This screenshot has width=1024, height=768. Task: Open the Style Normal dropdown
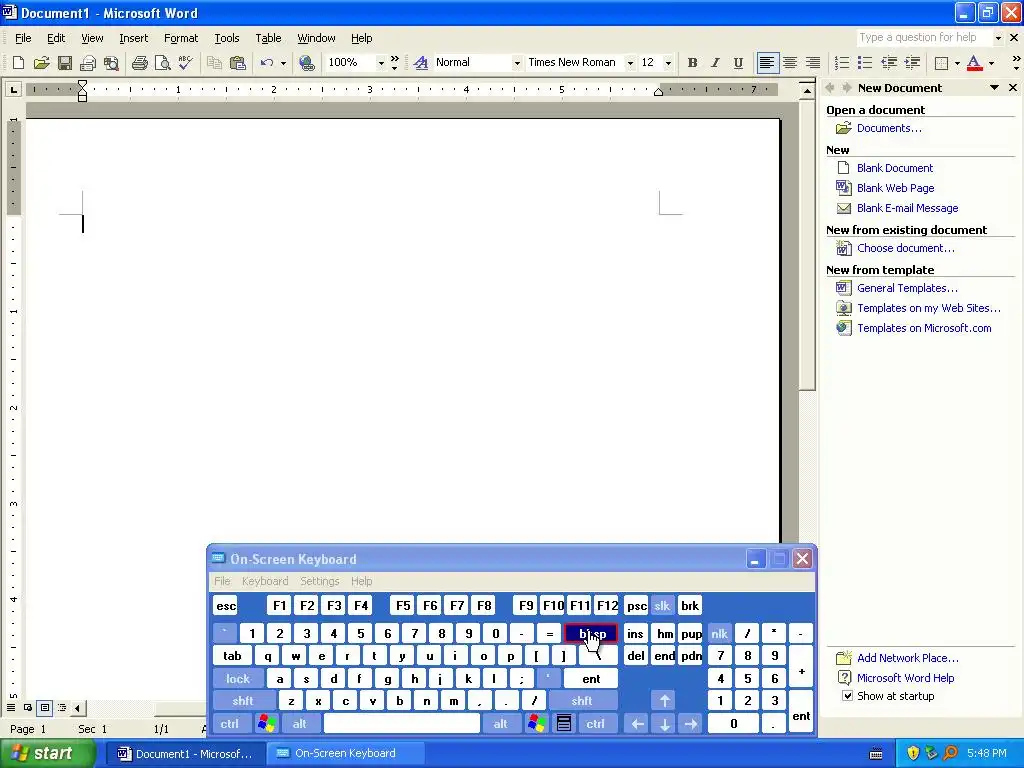[517, 63]
